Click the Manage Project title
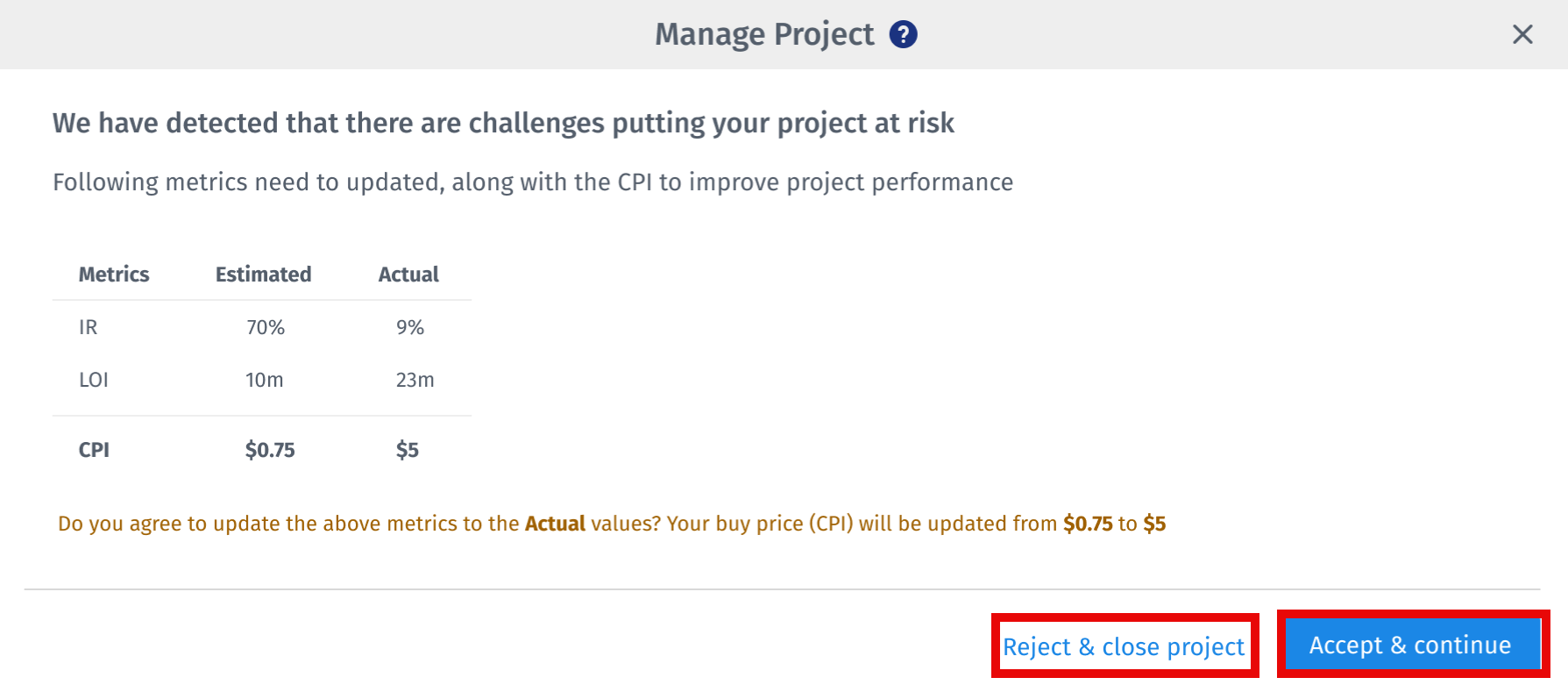The height and width of the screenshot is (699, 1568). coord(764,34)
